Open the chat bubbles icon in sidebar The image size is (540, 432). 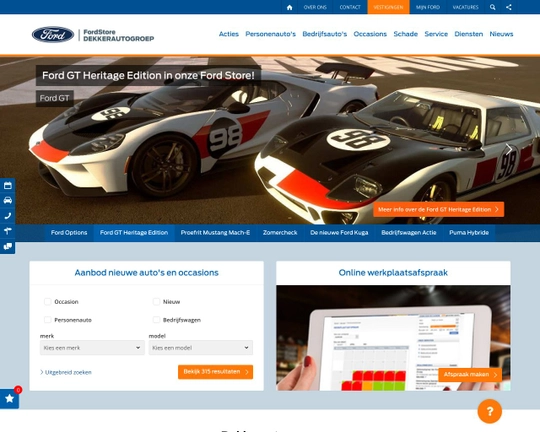(x=8, y=246)
